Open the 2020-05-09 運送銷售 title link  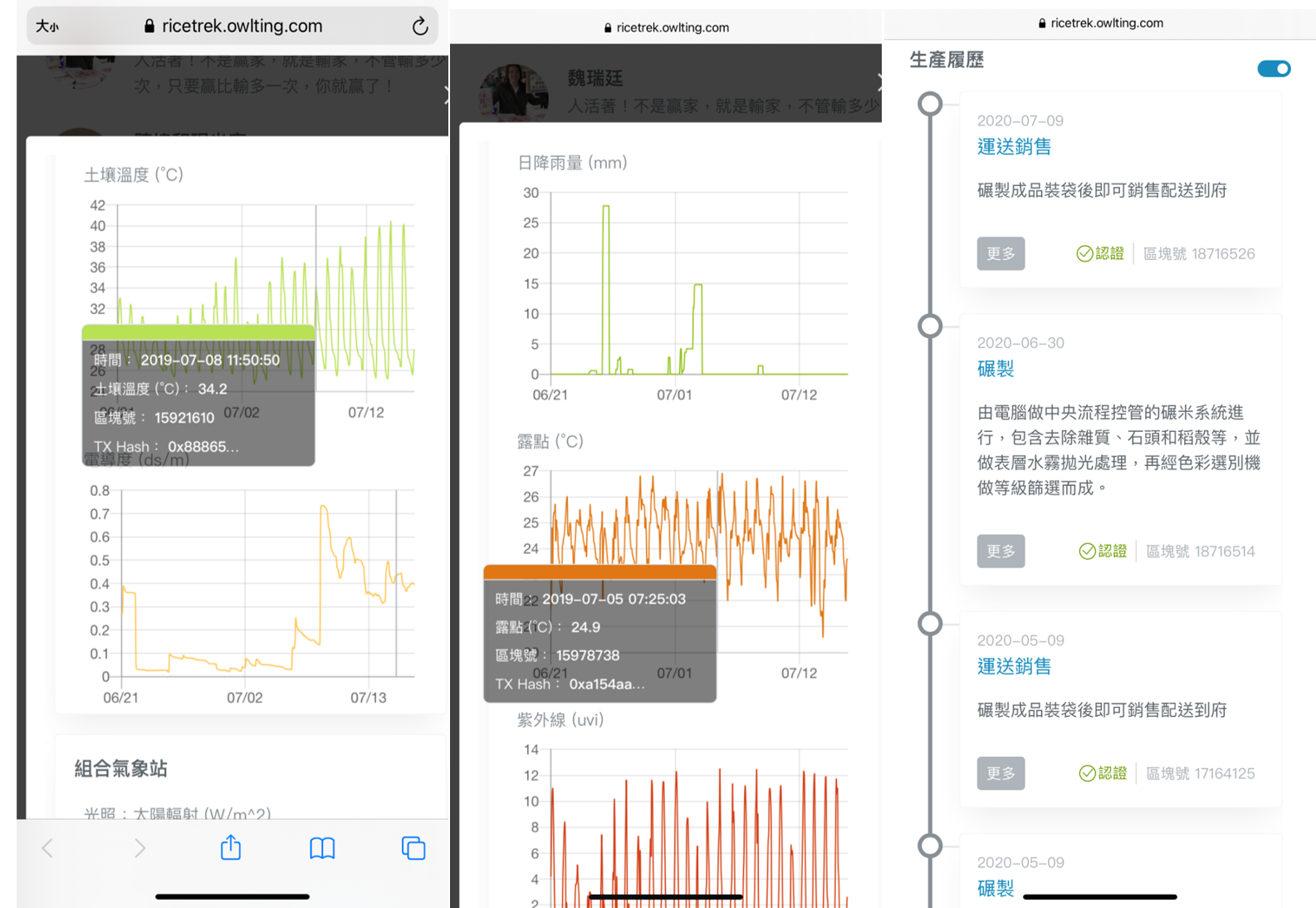click(x=1014, y=666)
